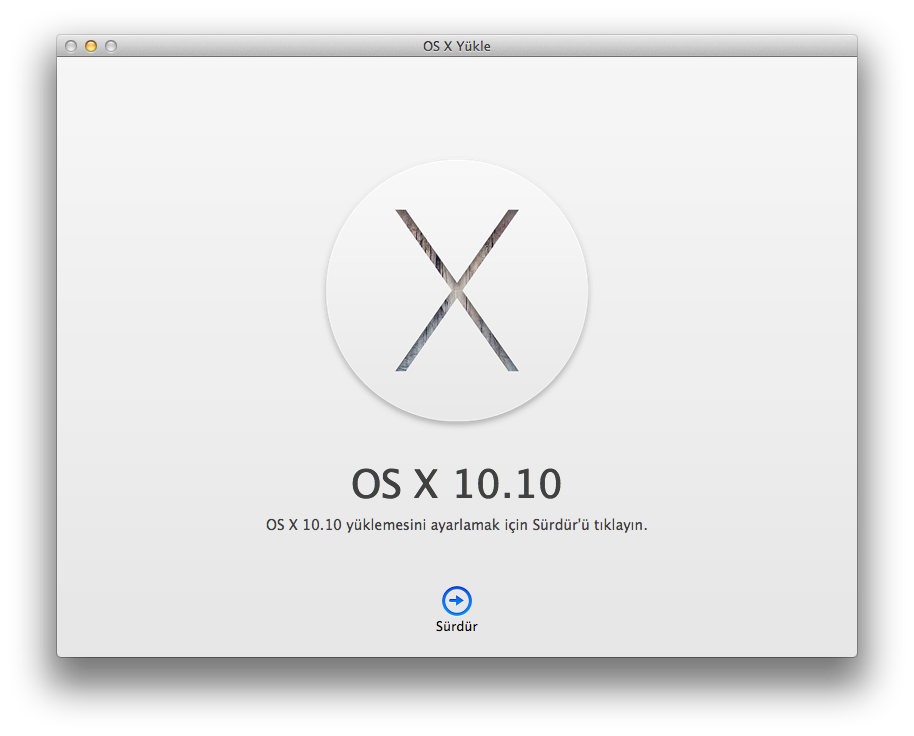Click the bottom edge of the logo circle
This screenshot has width=914, height=736.
coord(457,418)
